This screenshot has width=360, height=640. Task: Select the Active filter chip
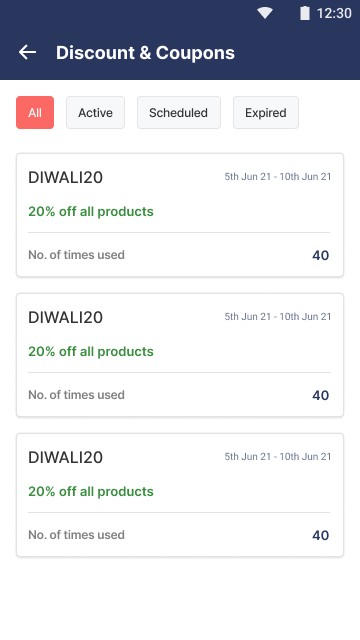coord(96,113)
